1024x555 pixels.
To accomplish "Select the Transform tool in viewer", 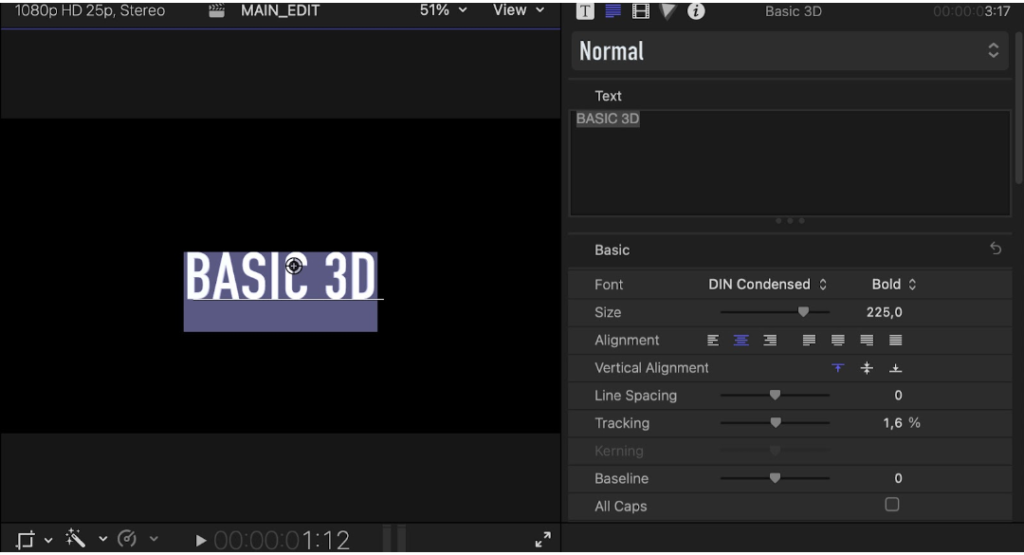I will [25, 540].
